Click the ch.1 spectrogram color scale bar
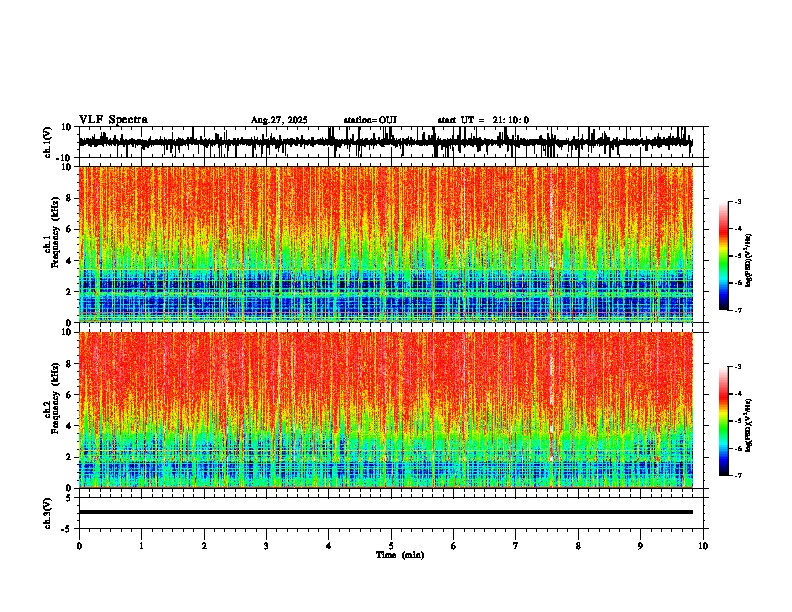The height and width of the screenshot is (612, 792). point(723,256)
